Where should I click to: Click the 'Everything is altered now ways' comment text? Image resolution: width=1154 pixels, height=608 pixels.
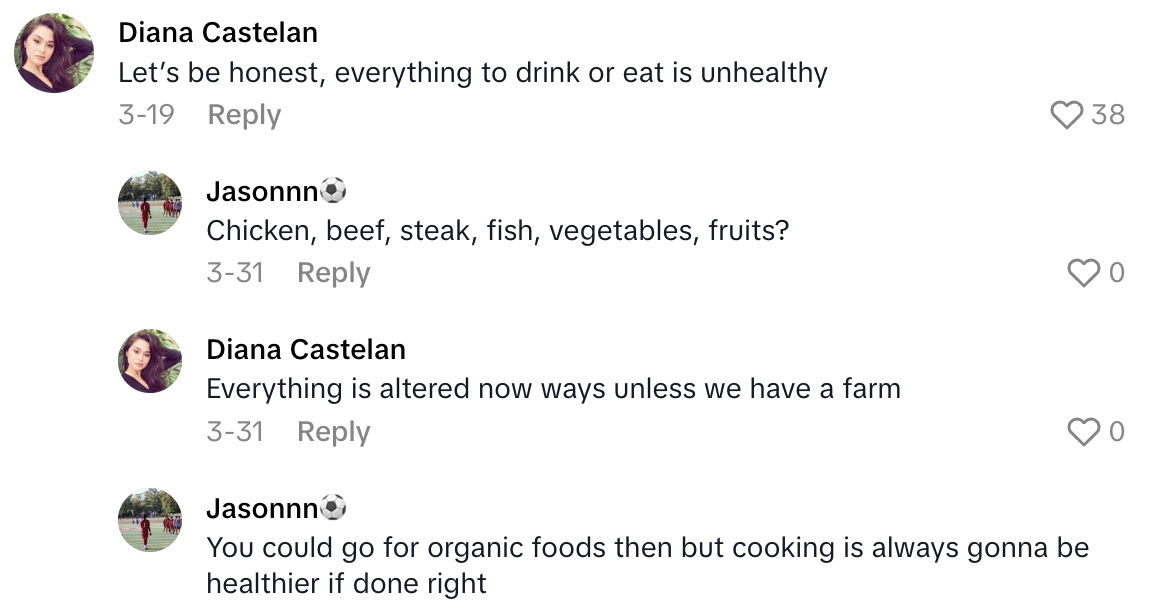[553, 389]
